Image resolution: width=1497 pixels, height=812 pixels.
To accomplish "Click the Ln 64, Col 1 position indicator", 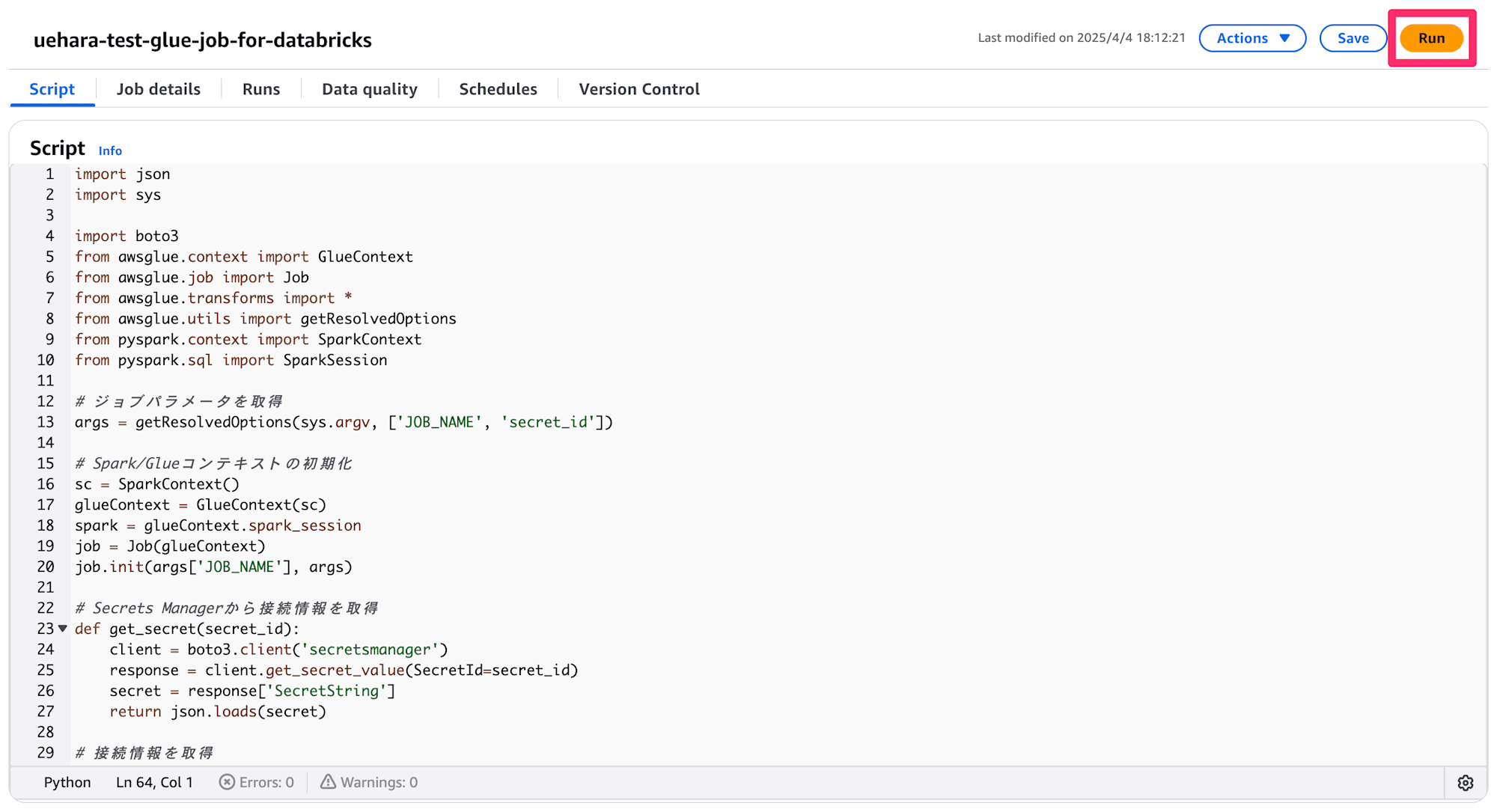I will (154, 782).
